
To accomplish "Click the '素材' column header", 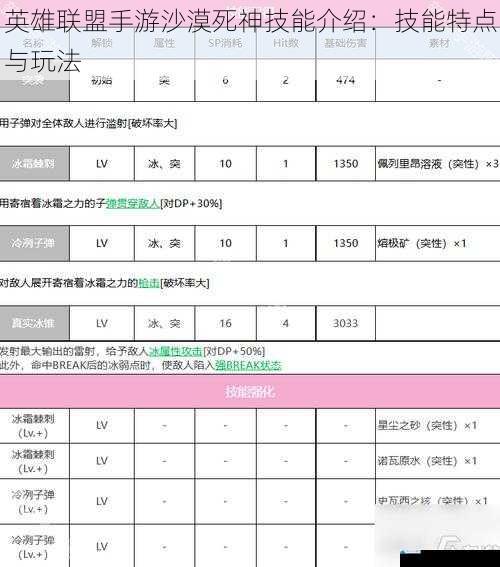I will 439,43.
